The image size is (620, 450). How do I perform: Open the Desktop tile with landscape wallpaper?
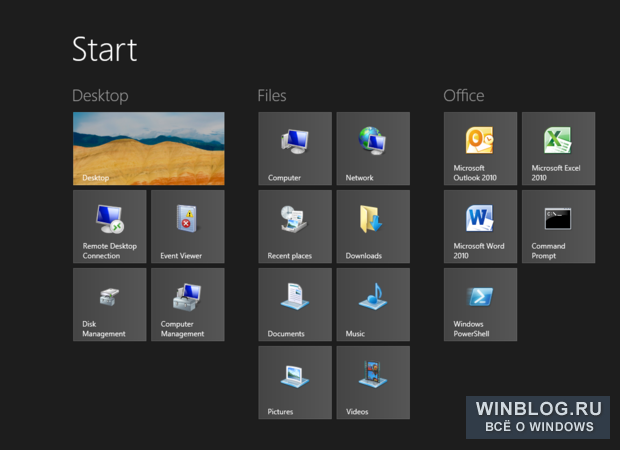[x=149, y=148]
